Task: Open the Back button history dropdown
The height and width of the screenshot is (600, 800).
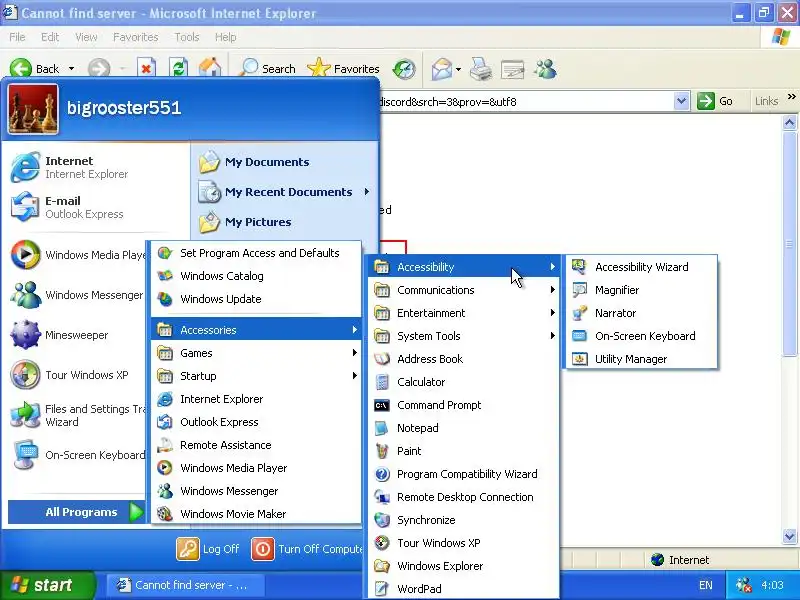Action: [71, 69]
